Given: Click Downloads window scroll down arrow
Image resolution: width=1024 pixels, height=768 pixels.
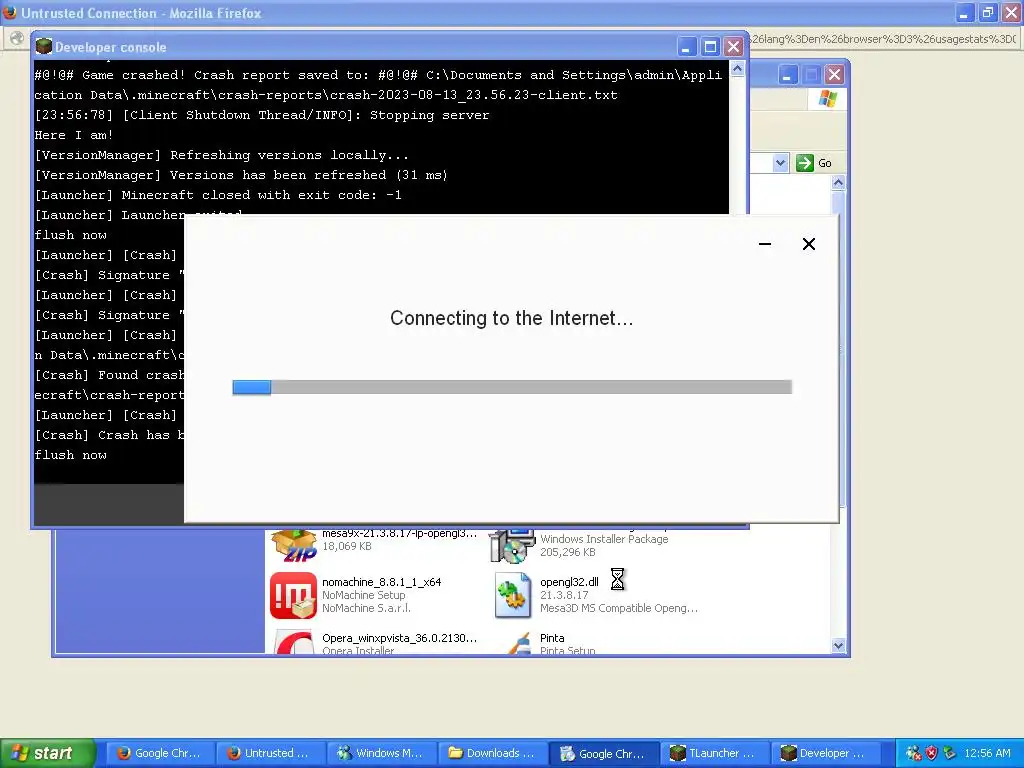Looking at the screenshot, I should pyautogui.click(x=839, y=645).
